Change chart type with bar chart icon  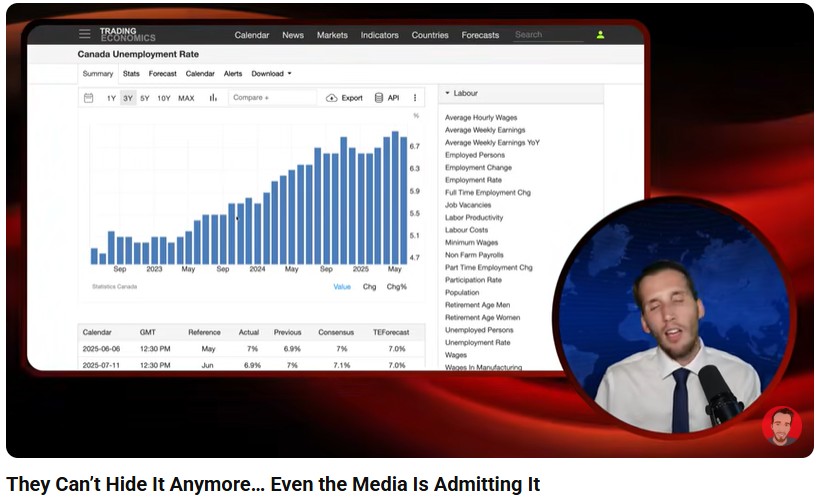coord(213,98)
